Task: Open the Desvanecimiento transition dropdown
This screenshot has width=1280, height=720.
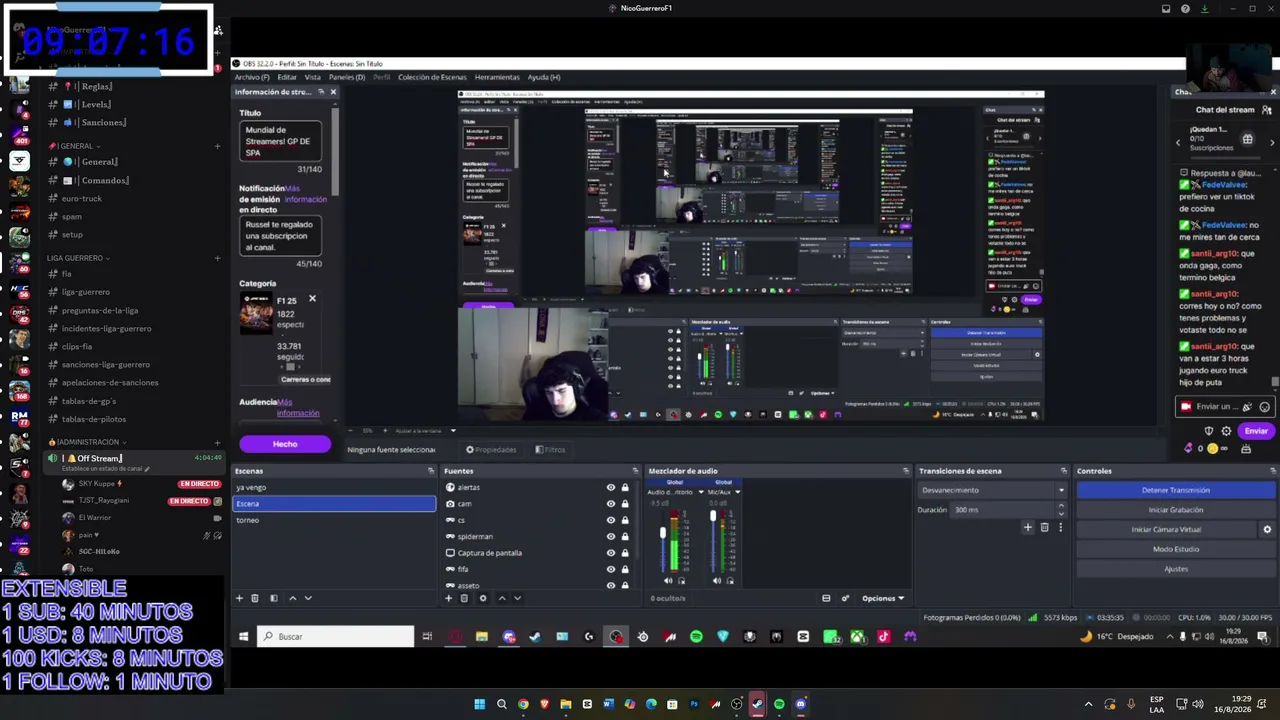Action: (993, 490)
